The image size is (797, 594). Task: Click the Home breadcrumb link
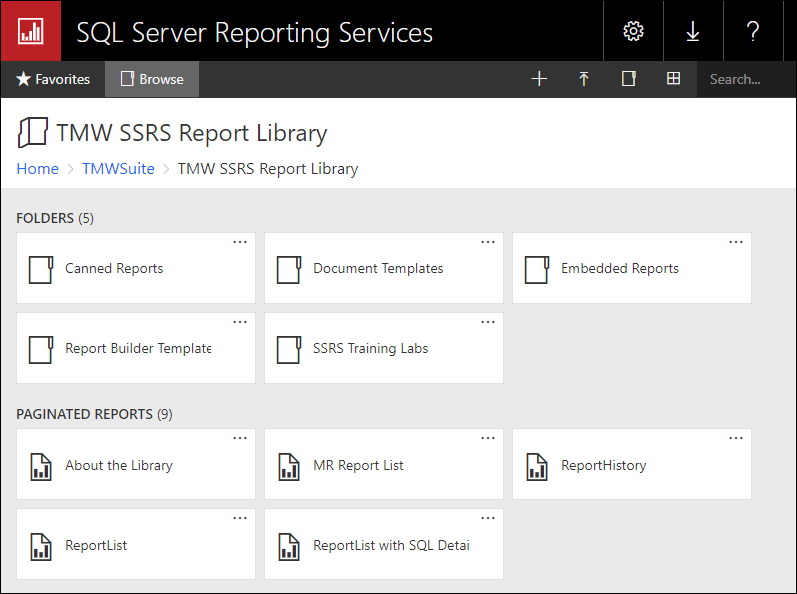click(37, 169)
